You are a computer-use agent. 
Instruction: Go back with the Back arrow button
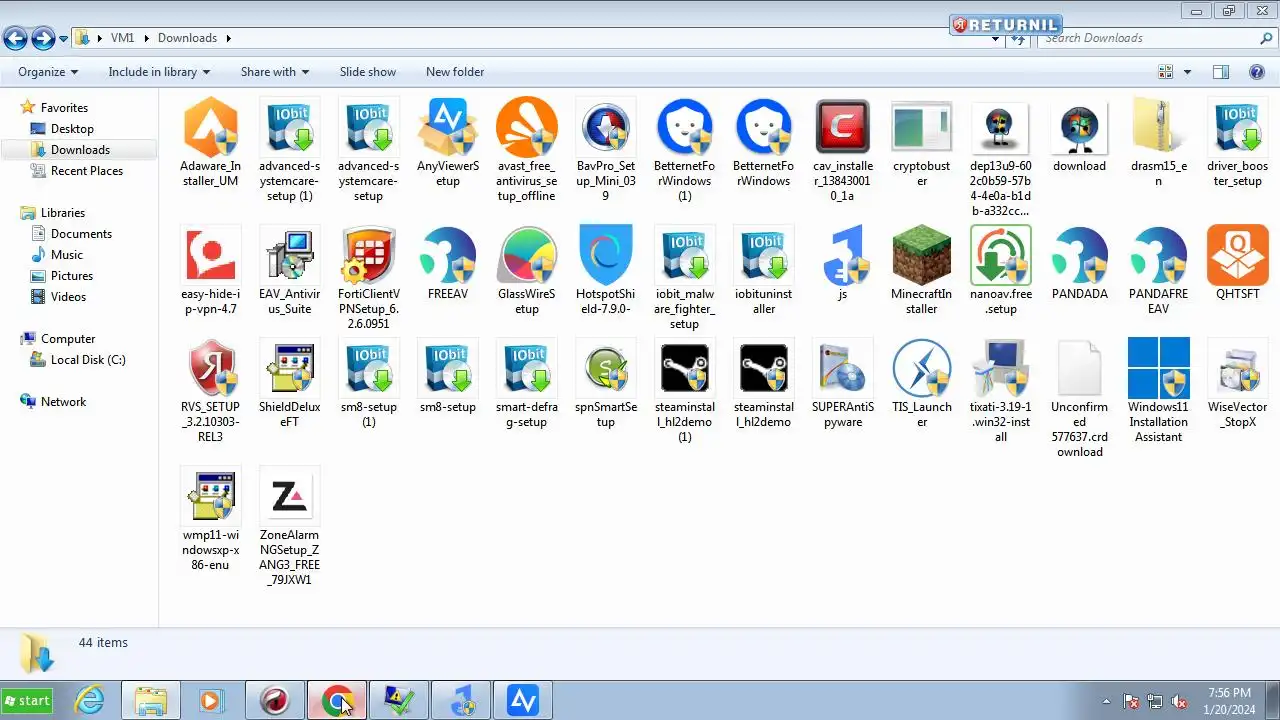click(x=15, y=39)
